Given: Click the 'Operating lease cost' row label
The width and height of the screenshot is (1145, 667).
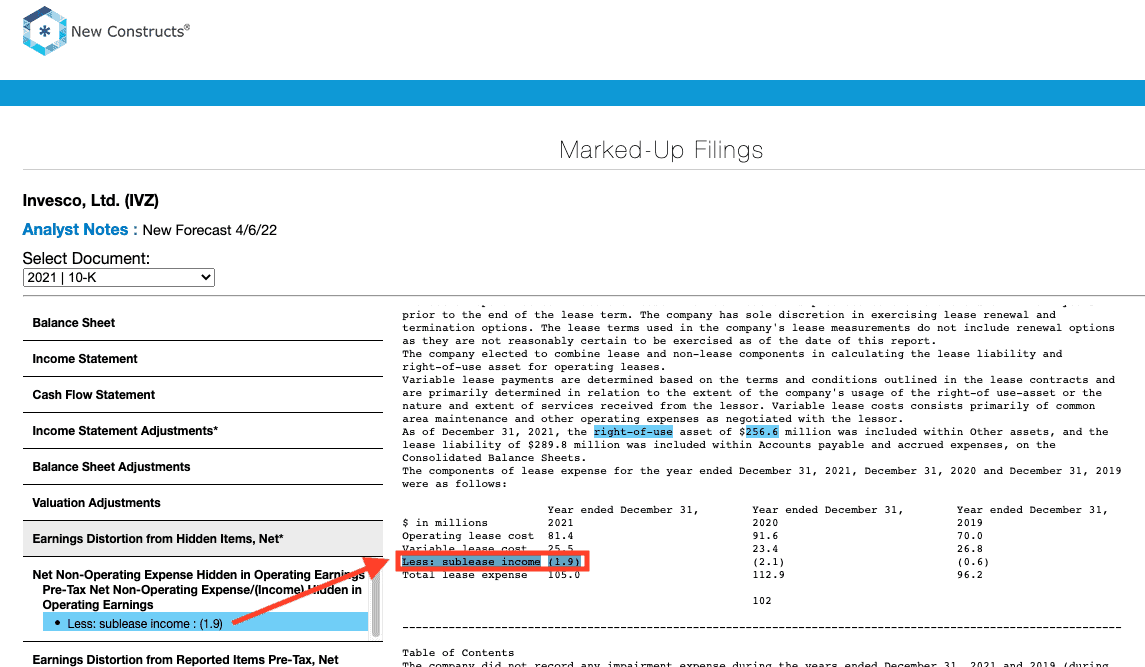Looking at the screenshot, I should pos(467,536).
